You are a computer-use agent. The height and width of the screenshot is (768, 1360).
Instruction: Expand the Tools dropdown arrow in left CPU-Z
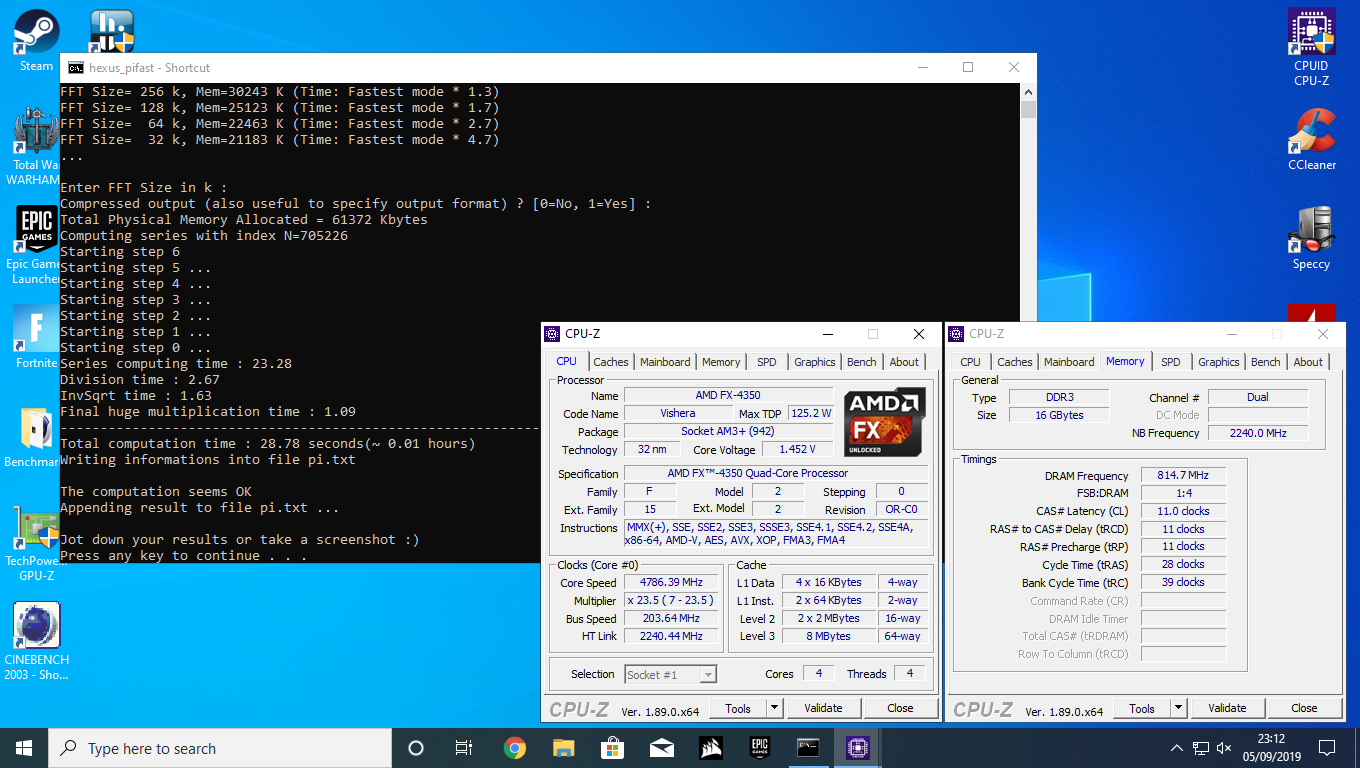tap(774, 708)
